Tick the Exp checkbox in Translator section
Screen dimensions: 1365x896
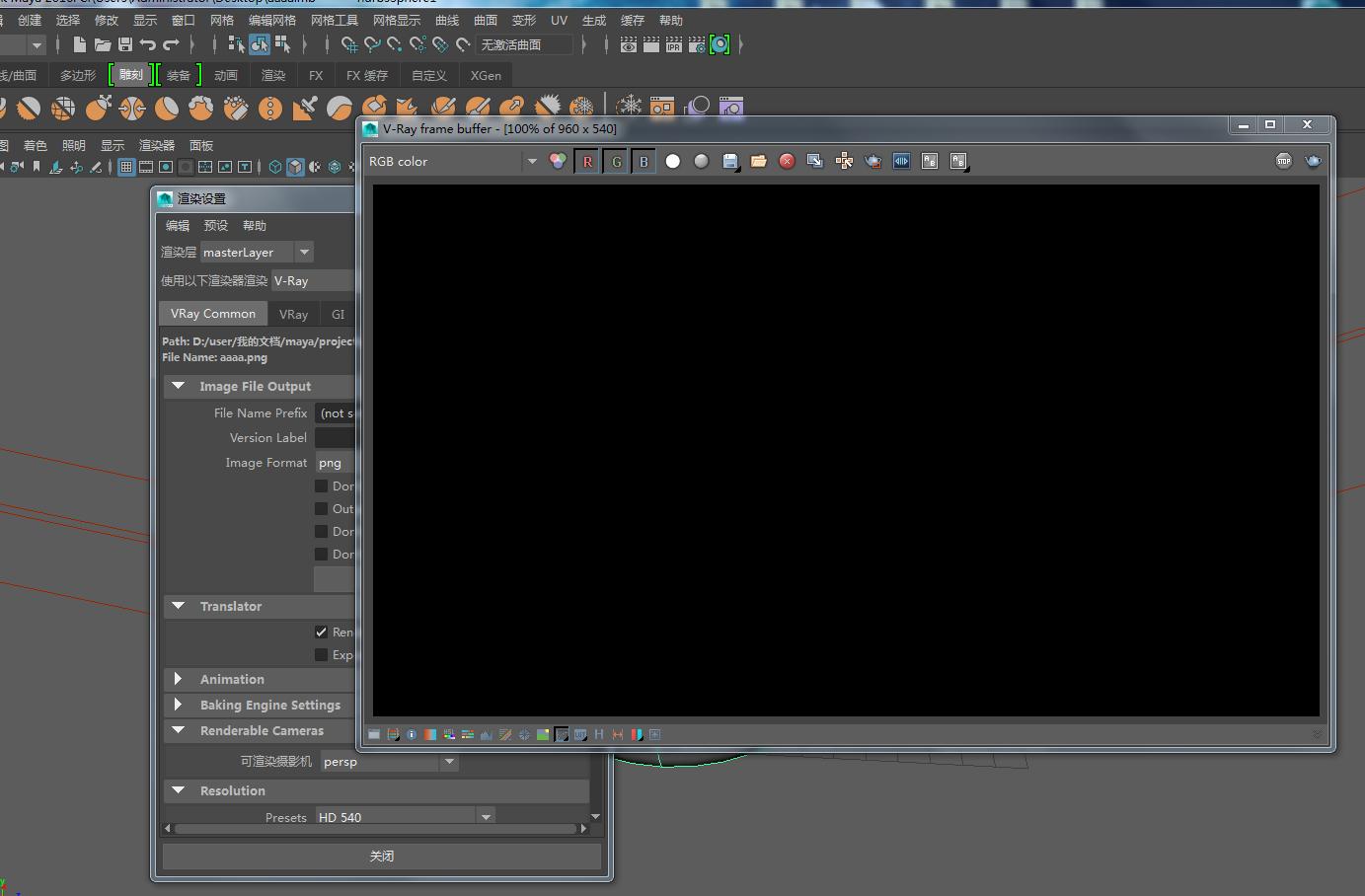(321, 654)
